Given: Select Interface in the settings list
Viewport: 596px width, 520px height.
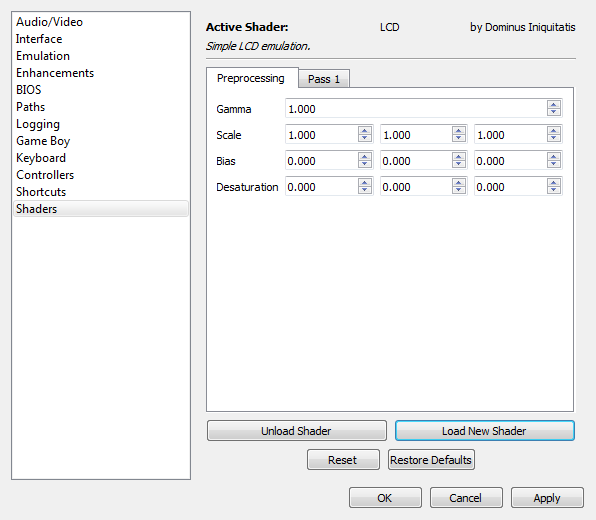Looking at the screenshot, I should [101, 39].
